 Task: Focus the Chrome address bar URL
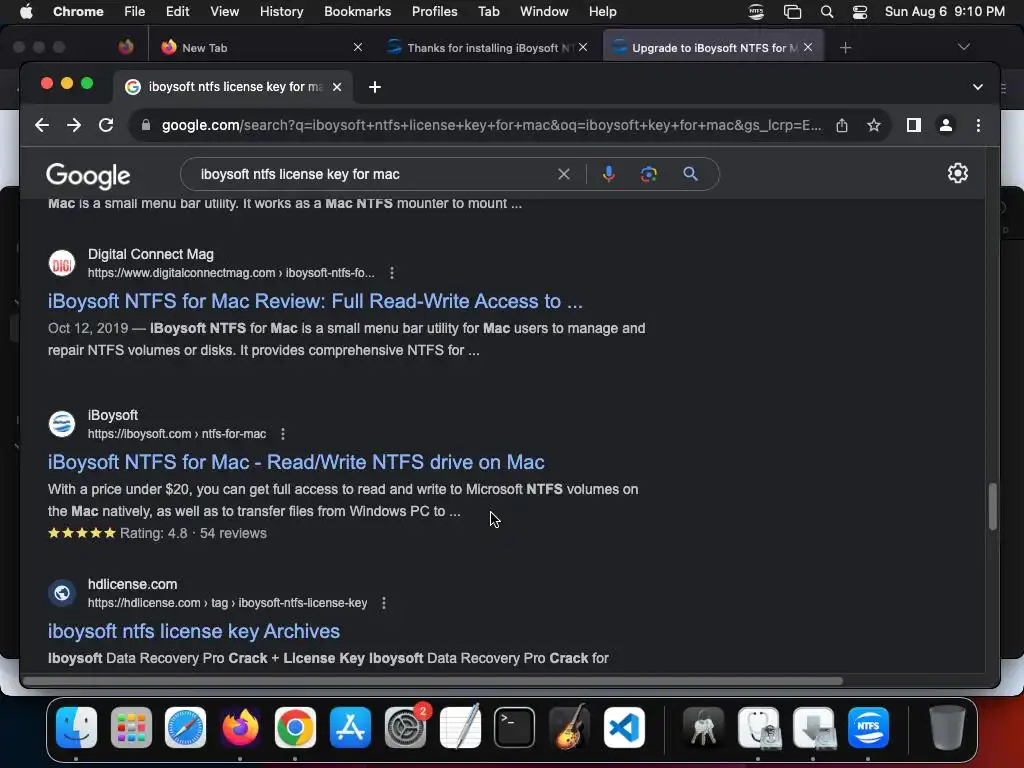[x=492, y=125]
